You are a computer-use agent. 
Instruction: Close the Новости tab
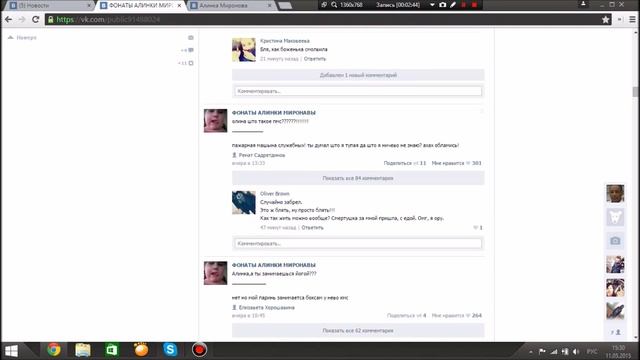pos(89,5)
